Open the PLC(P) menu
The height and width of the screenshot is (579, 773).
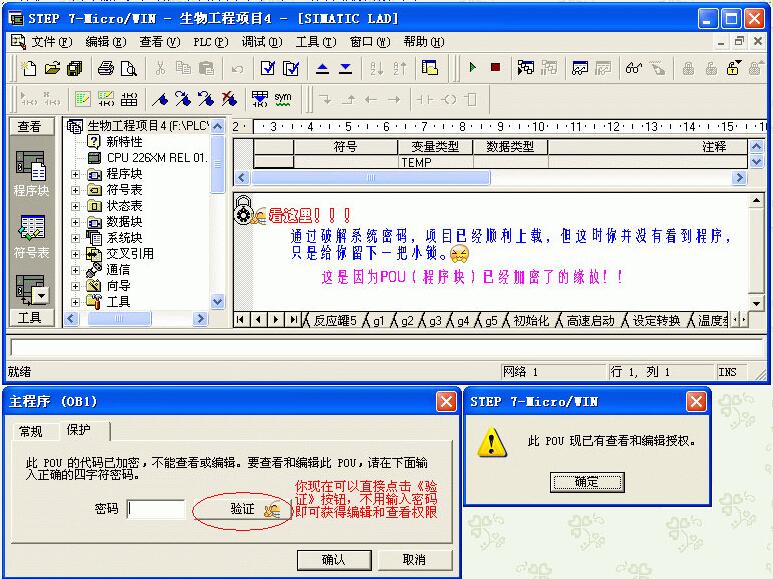(211, 42)
